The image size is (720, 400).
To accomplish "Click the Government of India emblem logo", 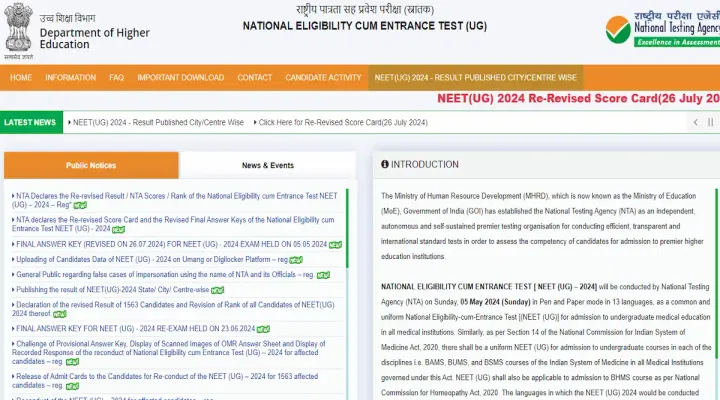I will click(x=18, y=31).
